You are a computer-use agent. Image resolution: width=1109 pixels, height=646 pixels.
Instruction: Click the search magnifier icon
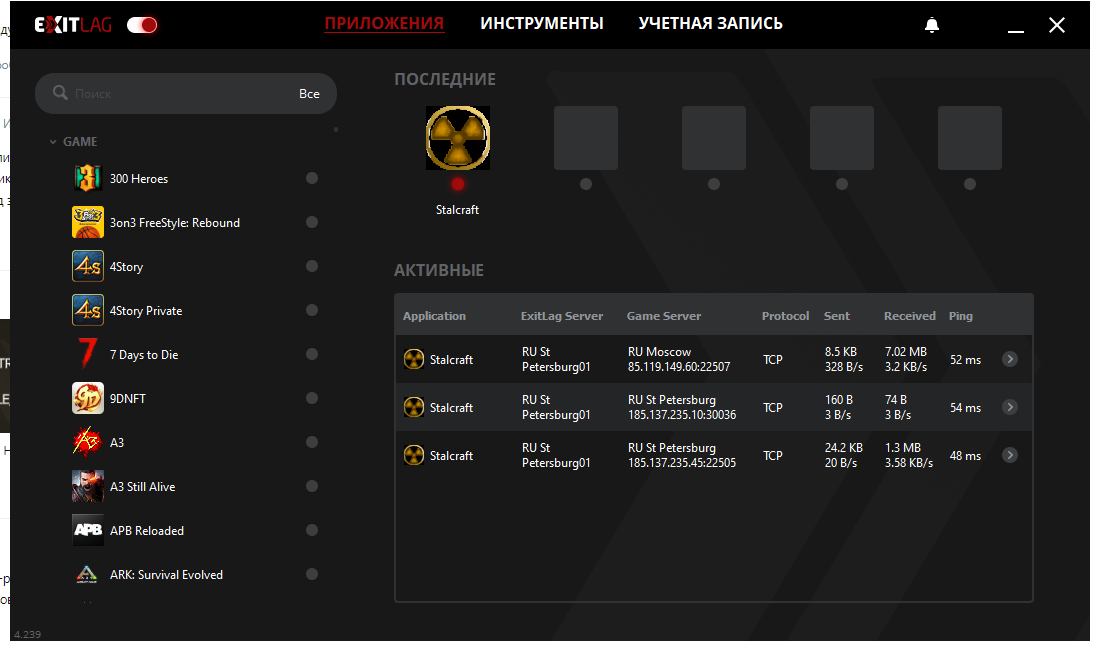[60, 93]
